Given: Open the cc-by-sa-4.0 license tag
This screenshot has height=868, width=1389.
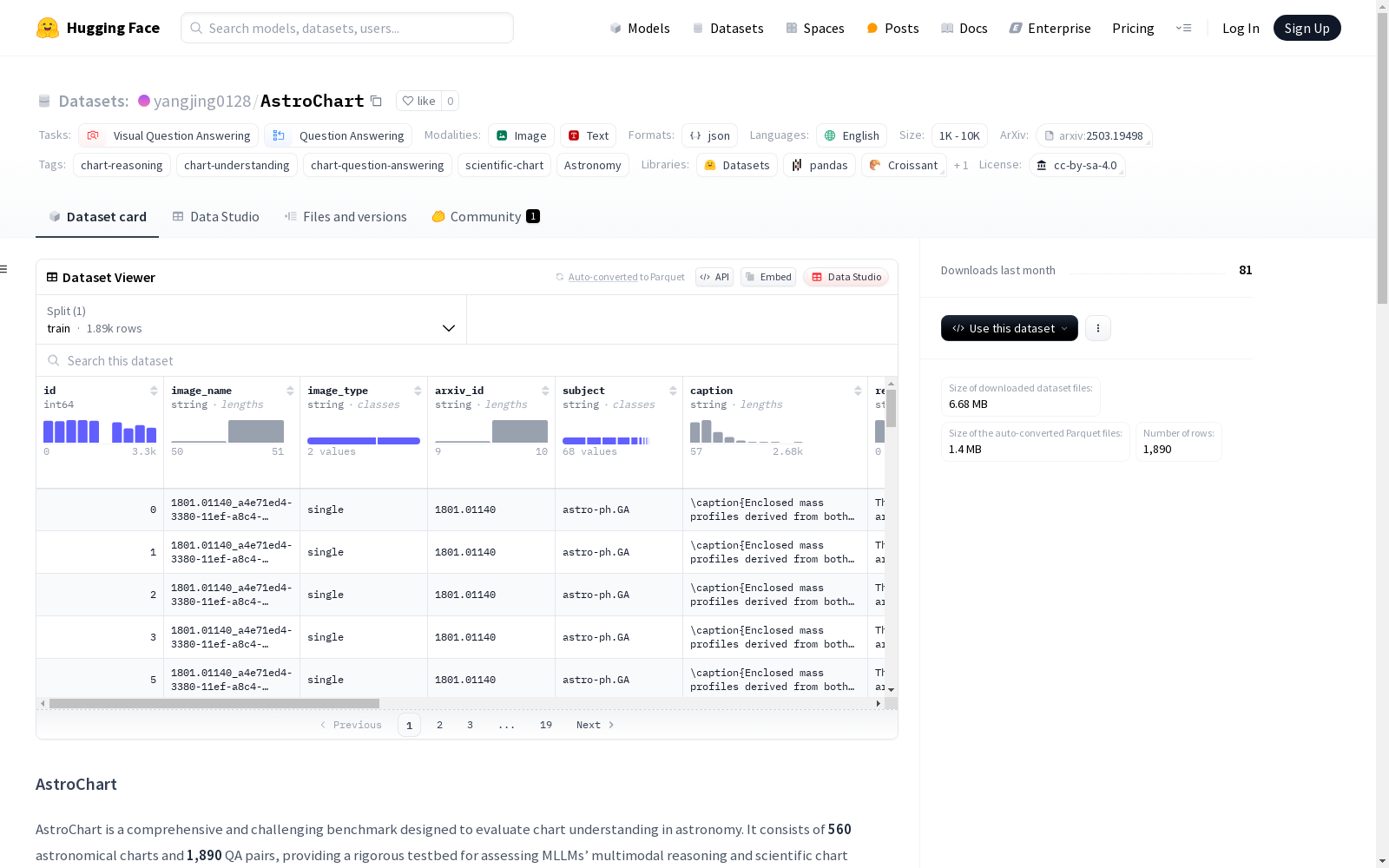Looking at the screenshot, I should (1076, 165).
